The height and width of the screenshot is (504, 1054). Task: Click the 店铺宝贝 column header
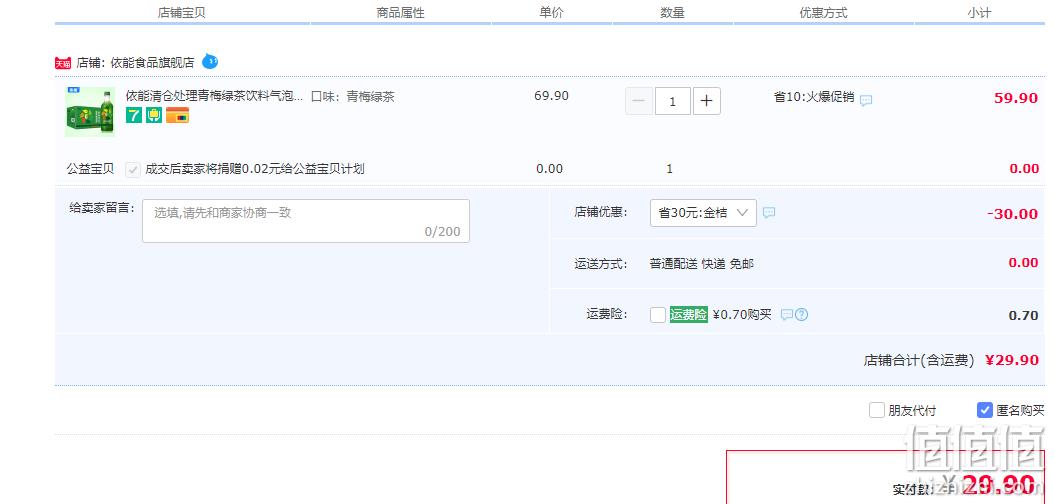[181, 12]
